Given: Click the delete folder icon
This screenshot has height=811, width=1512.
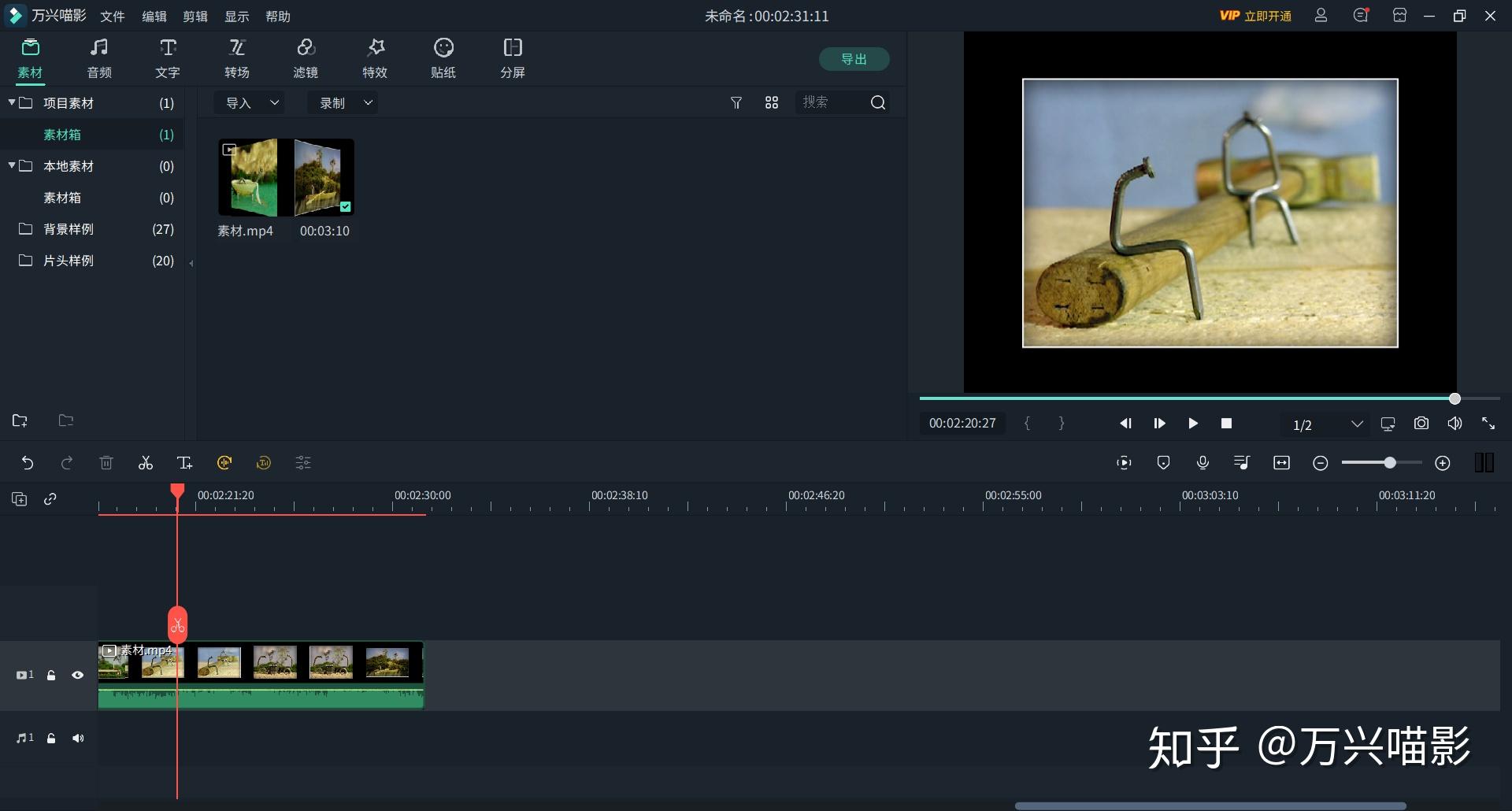Looking at the screenshot, I should tap(66, 420).
